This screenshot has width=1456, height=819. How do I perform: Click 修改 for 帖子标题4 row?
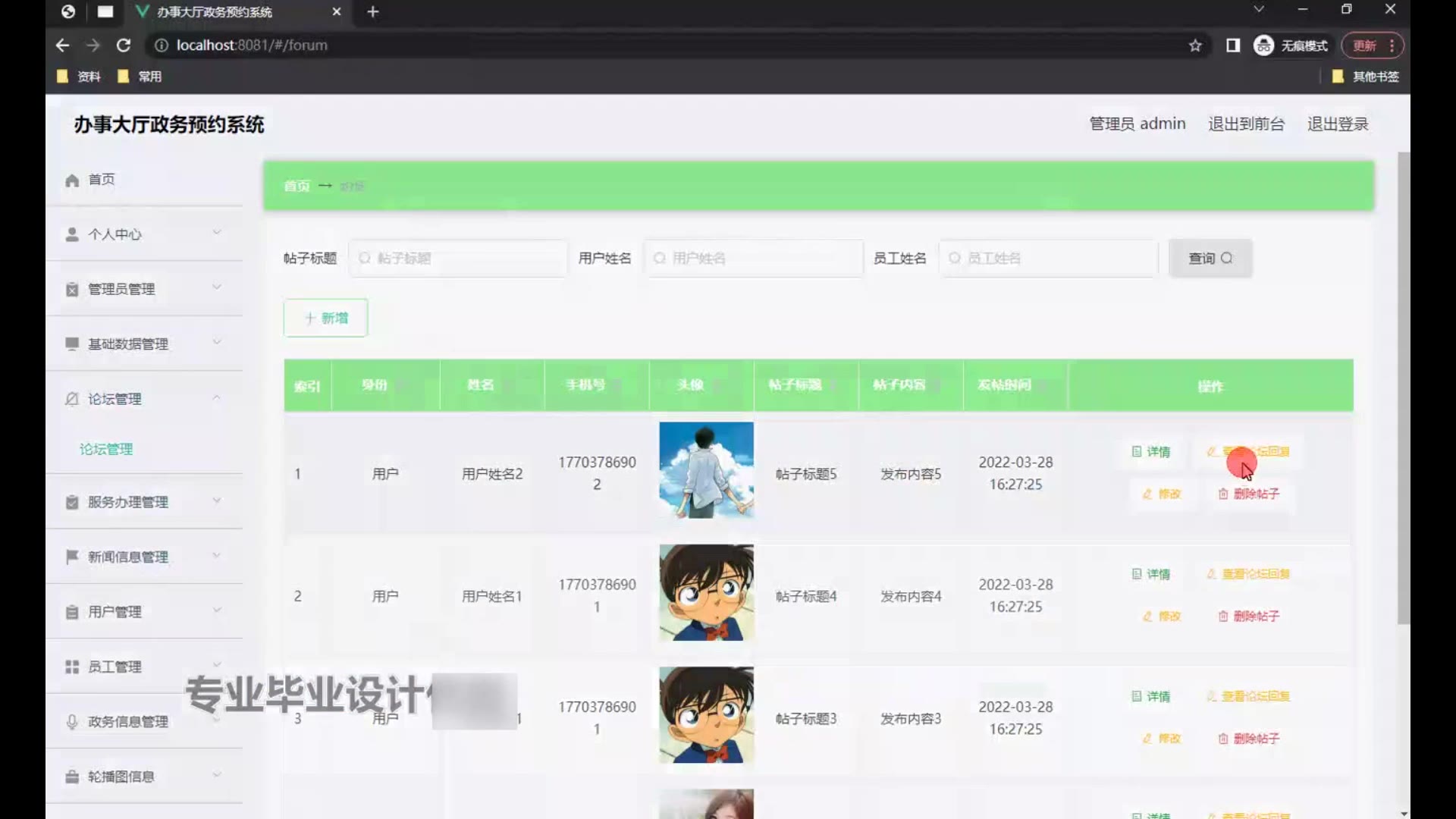pyautogui.click(x=1161, y=617)
